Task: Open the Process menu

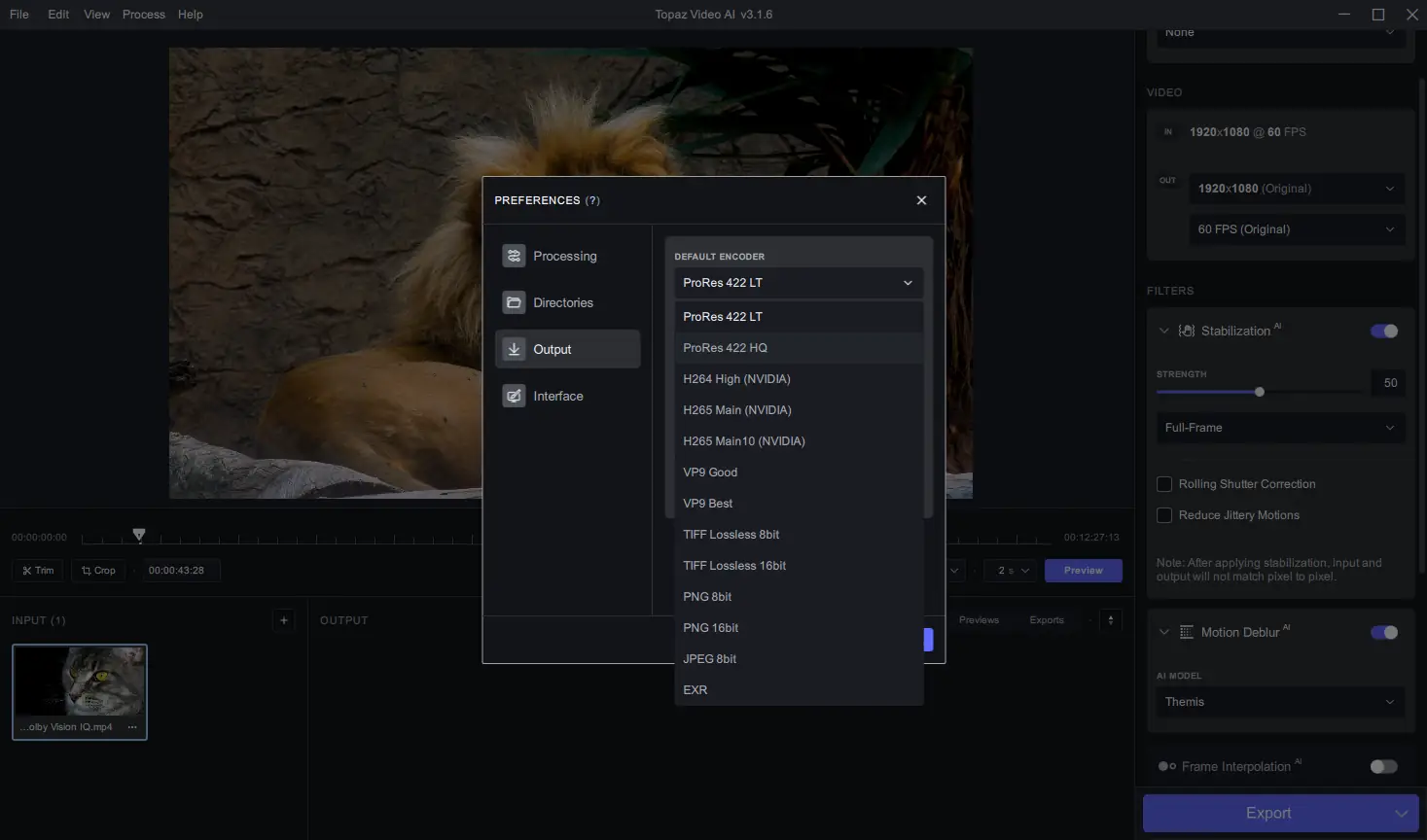Action: (x=144, y=15)
